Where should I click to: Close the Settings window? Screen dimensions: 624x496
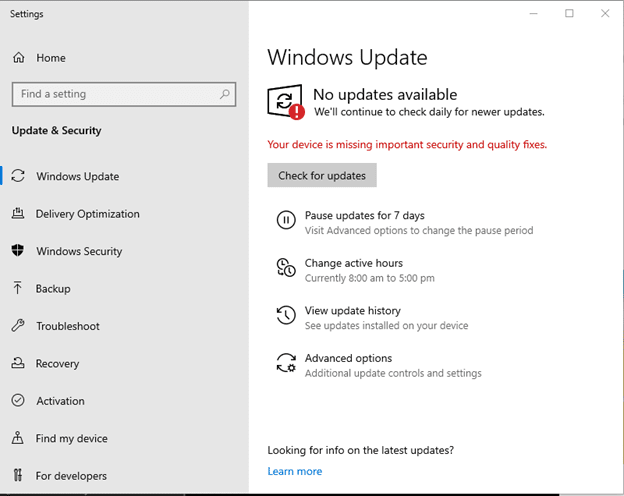[x=605, y=14]
